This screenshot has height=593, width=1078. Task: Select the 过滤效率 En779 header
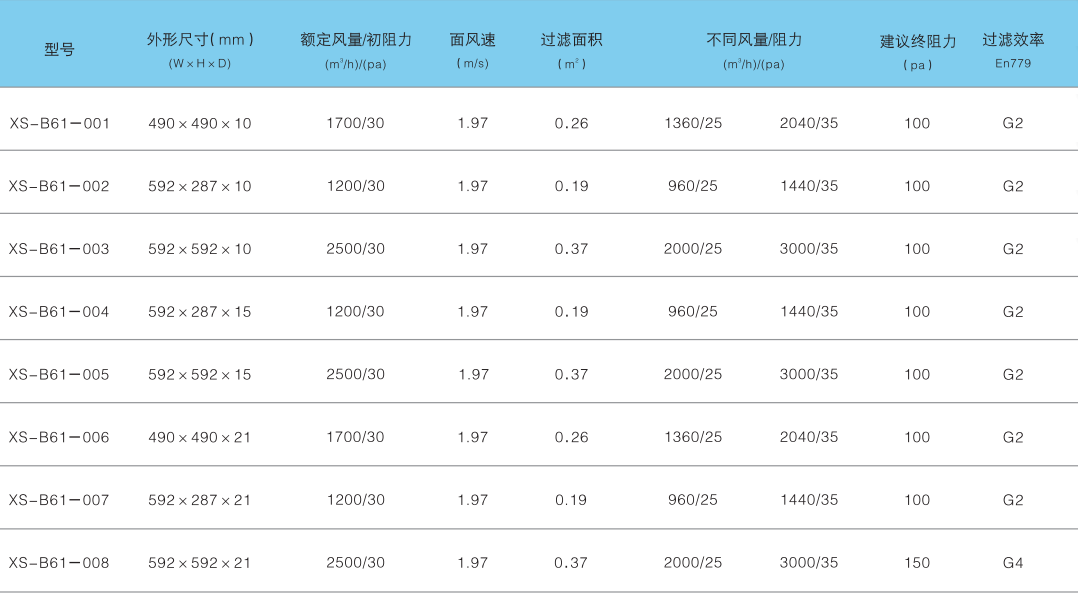1012,41
